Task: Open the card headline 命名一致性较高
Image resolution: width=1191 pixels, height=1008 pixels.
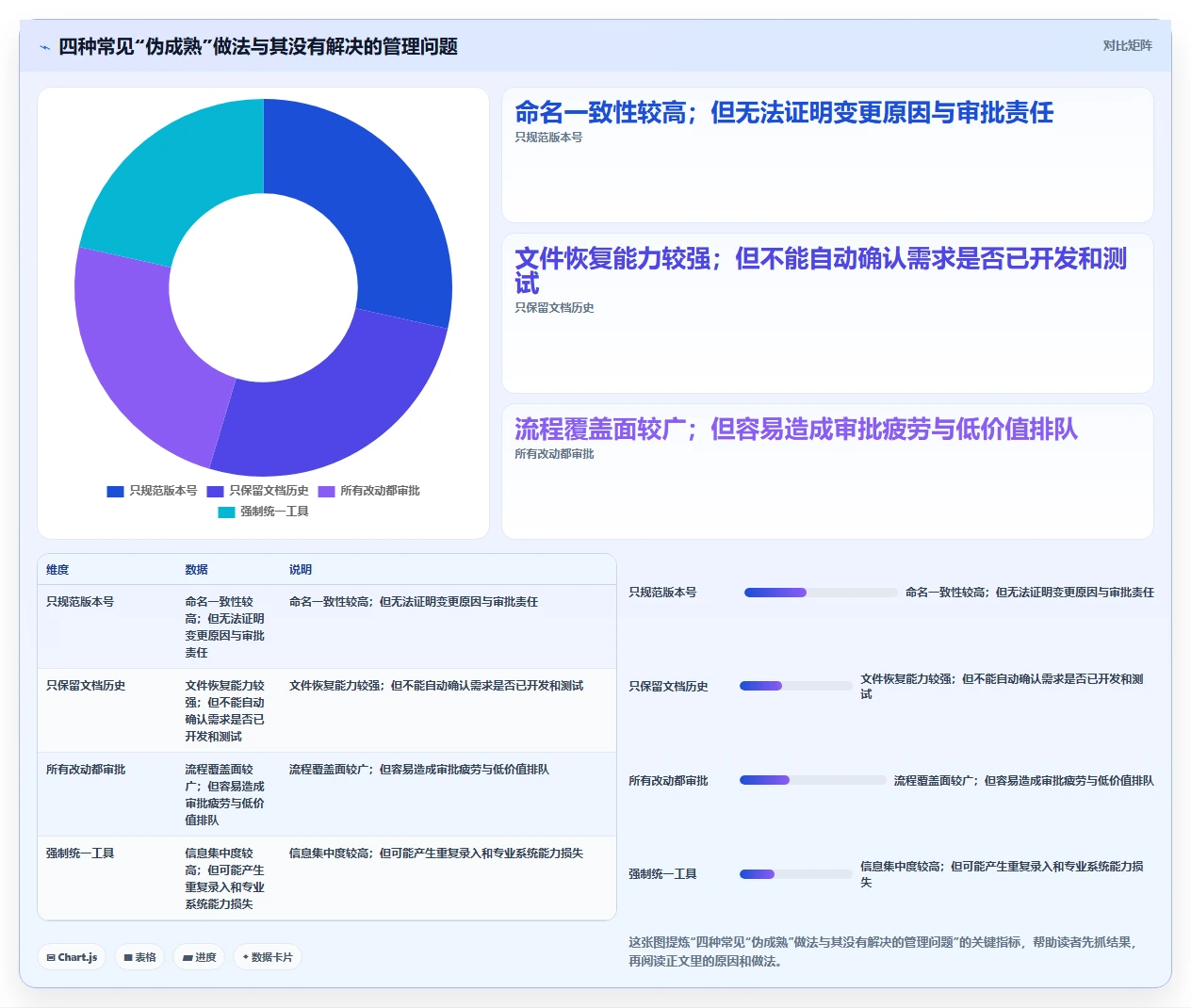Action: tap(784, 113)
